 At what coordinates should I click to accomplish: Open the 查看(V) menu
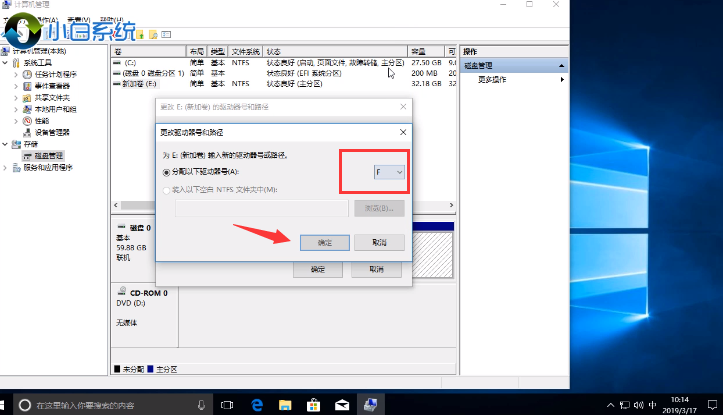pyautogui.click(x=79, y=20)
